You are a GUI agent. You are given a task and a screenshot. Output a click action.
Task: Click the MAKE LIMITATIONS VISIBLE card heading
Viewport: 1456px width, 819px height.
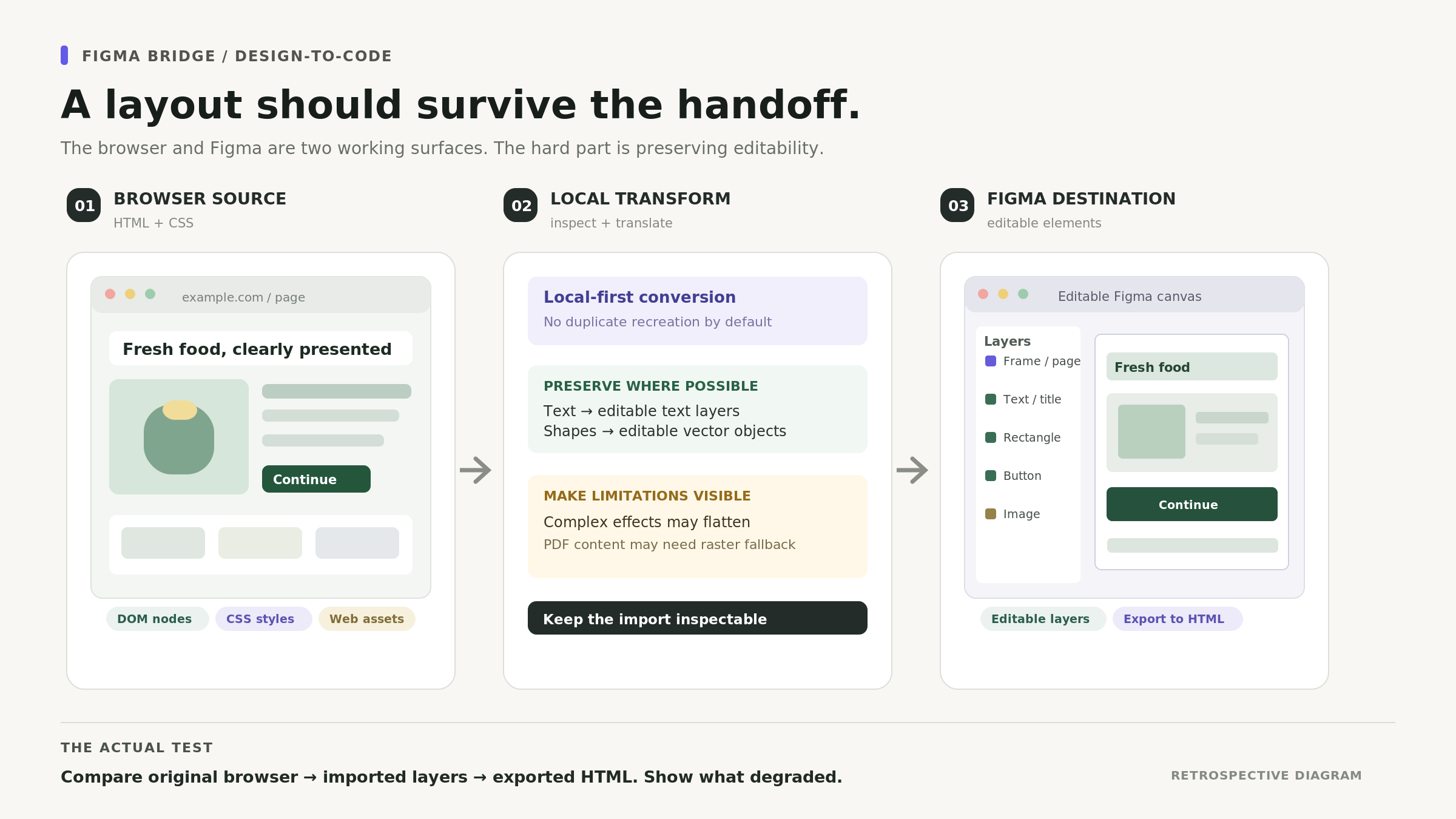point(647,496)
